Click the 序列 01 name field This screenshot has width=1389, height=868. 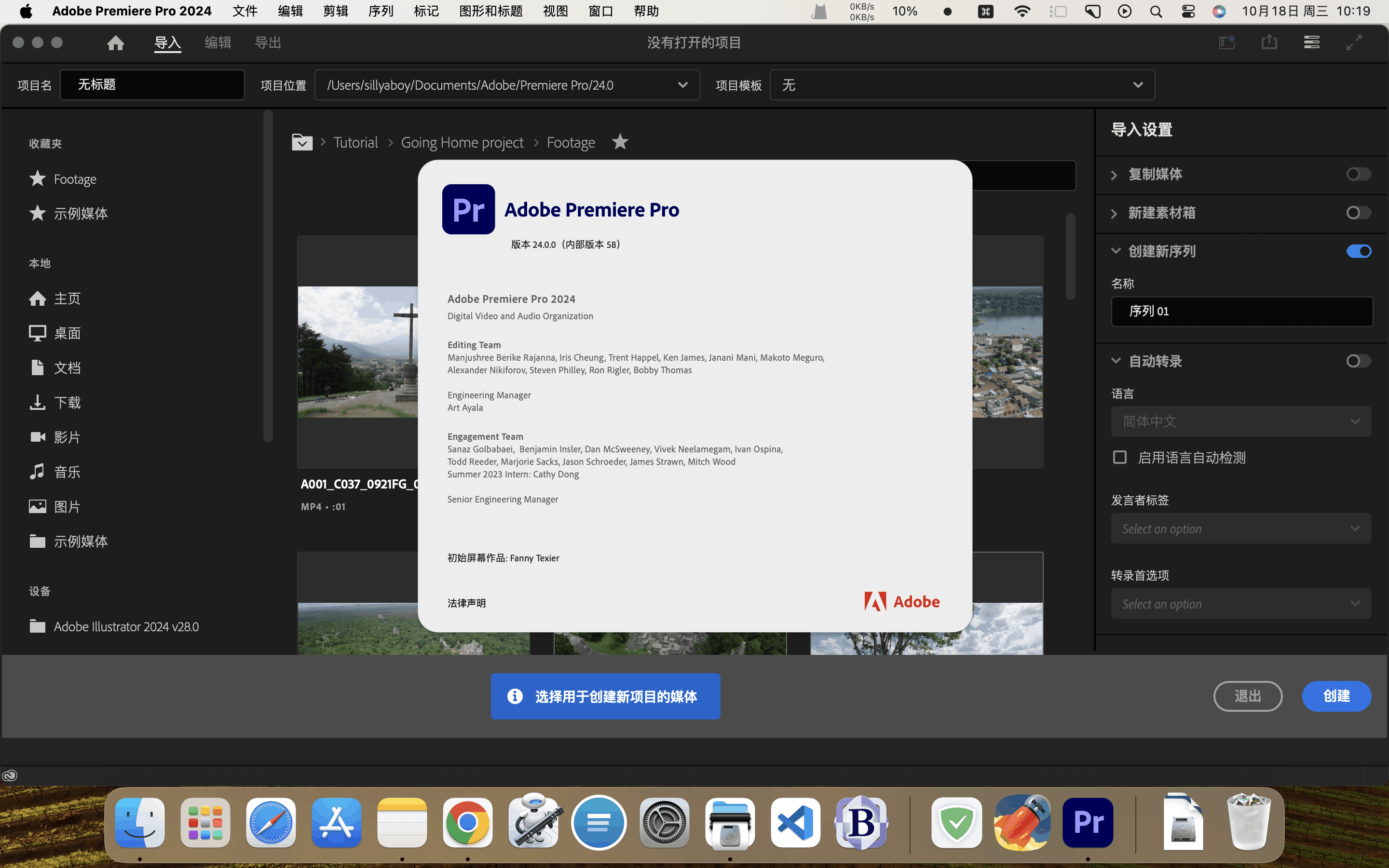click(x=1242, y=311)
